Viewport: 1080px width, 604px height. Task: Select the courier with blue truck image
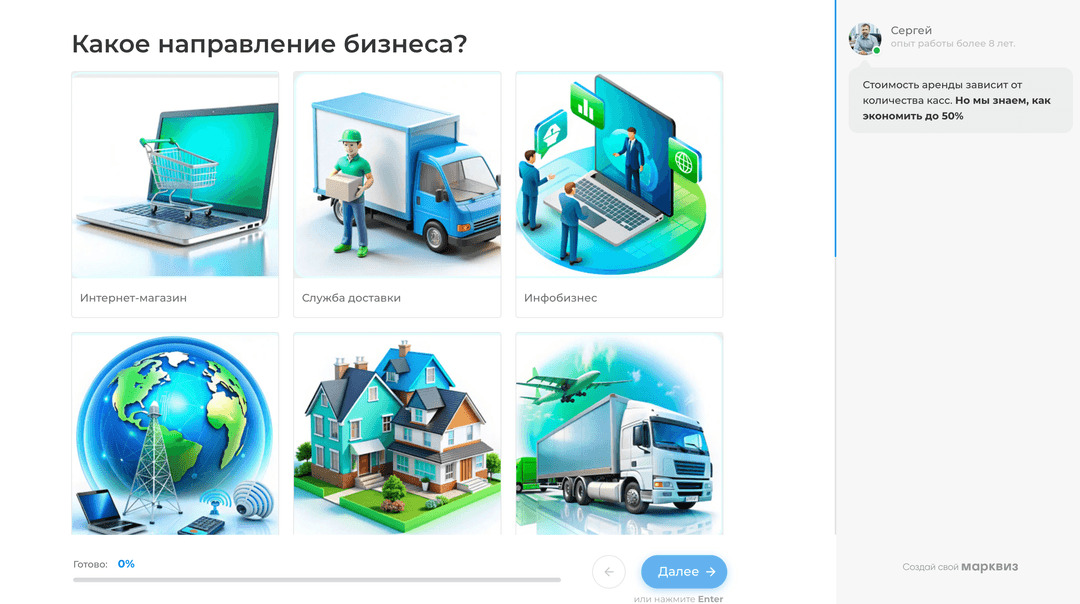coord(397,175)
